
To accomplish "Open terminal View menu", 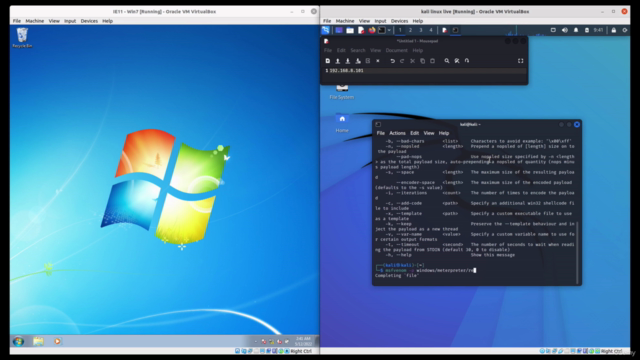I will pos(429,133).
